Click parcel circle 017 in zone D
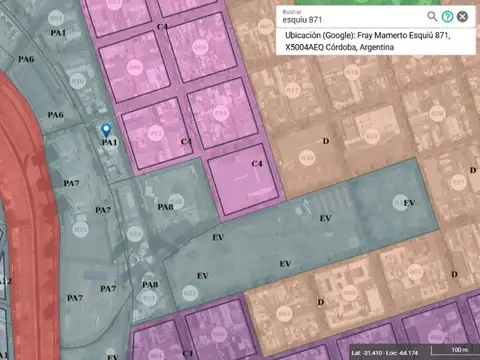The height and width of the screenshot is (360, 480). point(292,90)
